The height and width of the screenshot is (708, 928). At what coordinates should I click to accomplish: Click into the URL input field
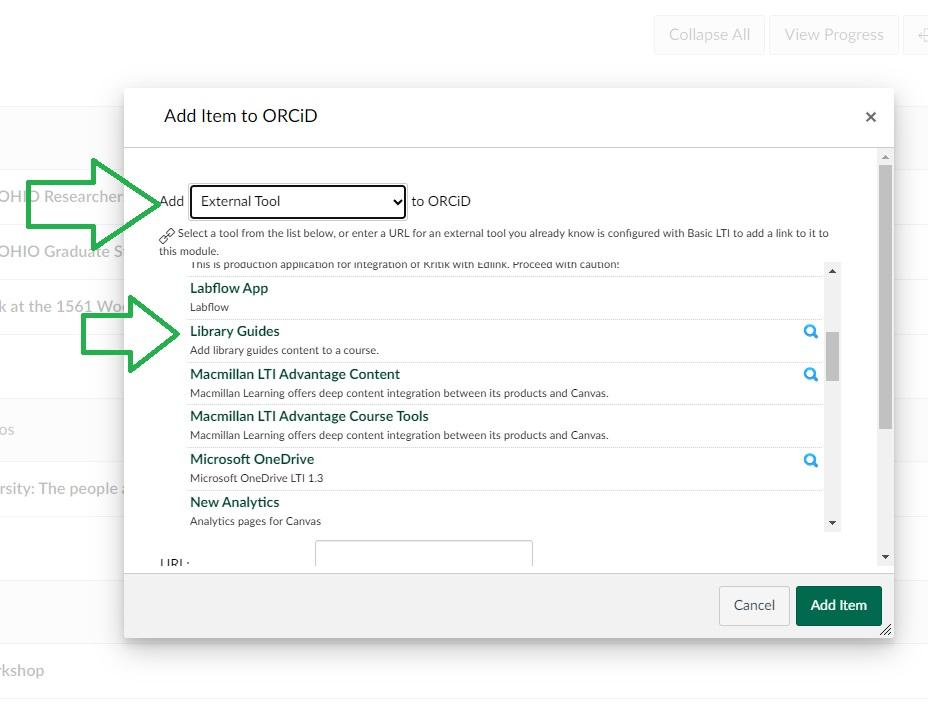pyautogui.click(x=423, y=554)
